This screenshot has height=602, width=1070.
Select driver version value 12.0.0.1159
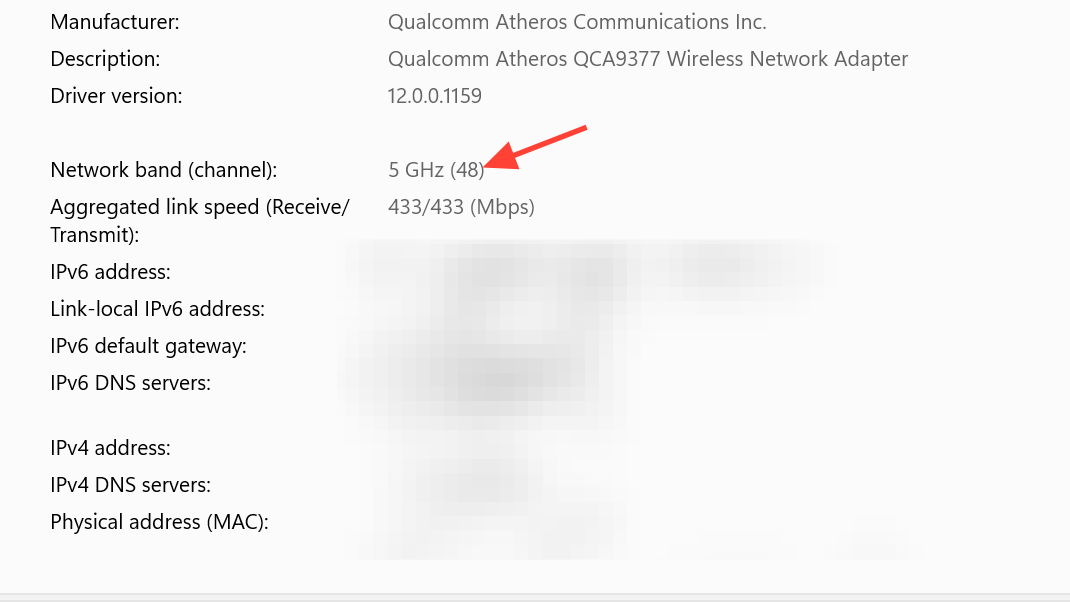click(434, 96)
